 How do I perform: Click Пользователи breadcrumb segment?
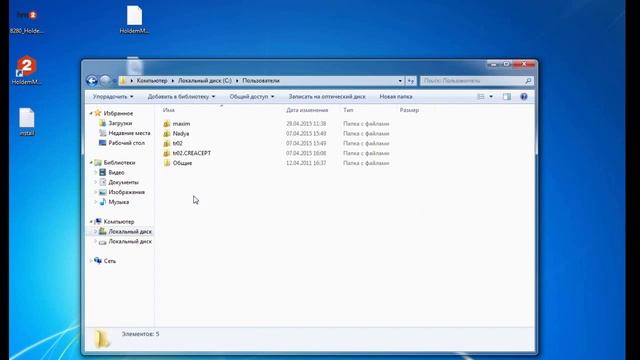261,81
